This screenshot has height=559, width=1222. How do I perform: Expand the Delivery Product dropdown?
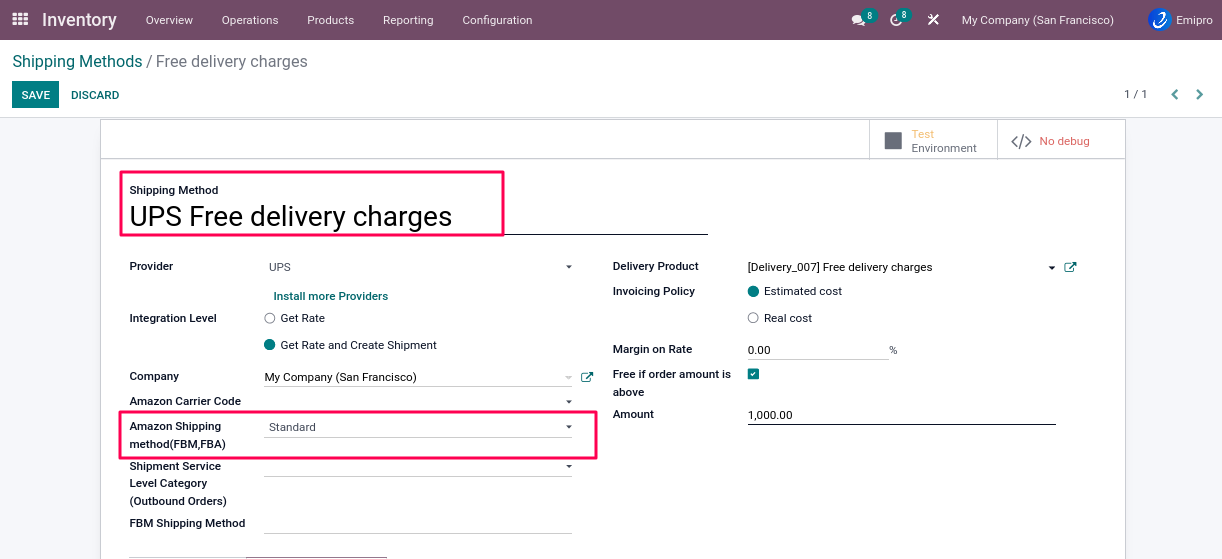[x=1051, y=268]
